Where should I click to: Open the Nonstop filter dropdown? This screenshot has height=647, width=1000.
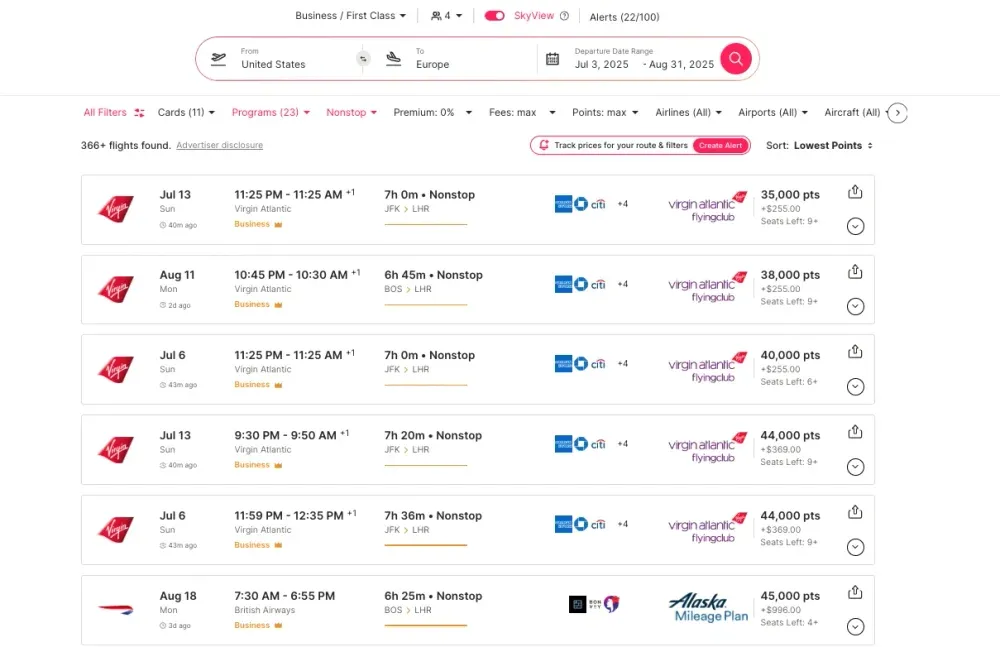pyautogui.click(x=351, y=113)
